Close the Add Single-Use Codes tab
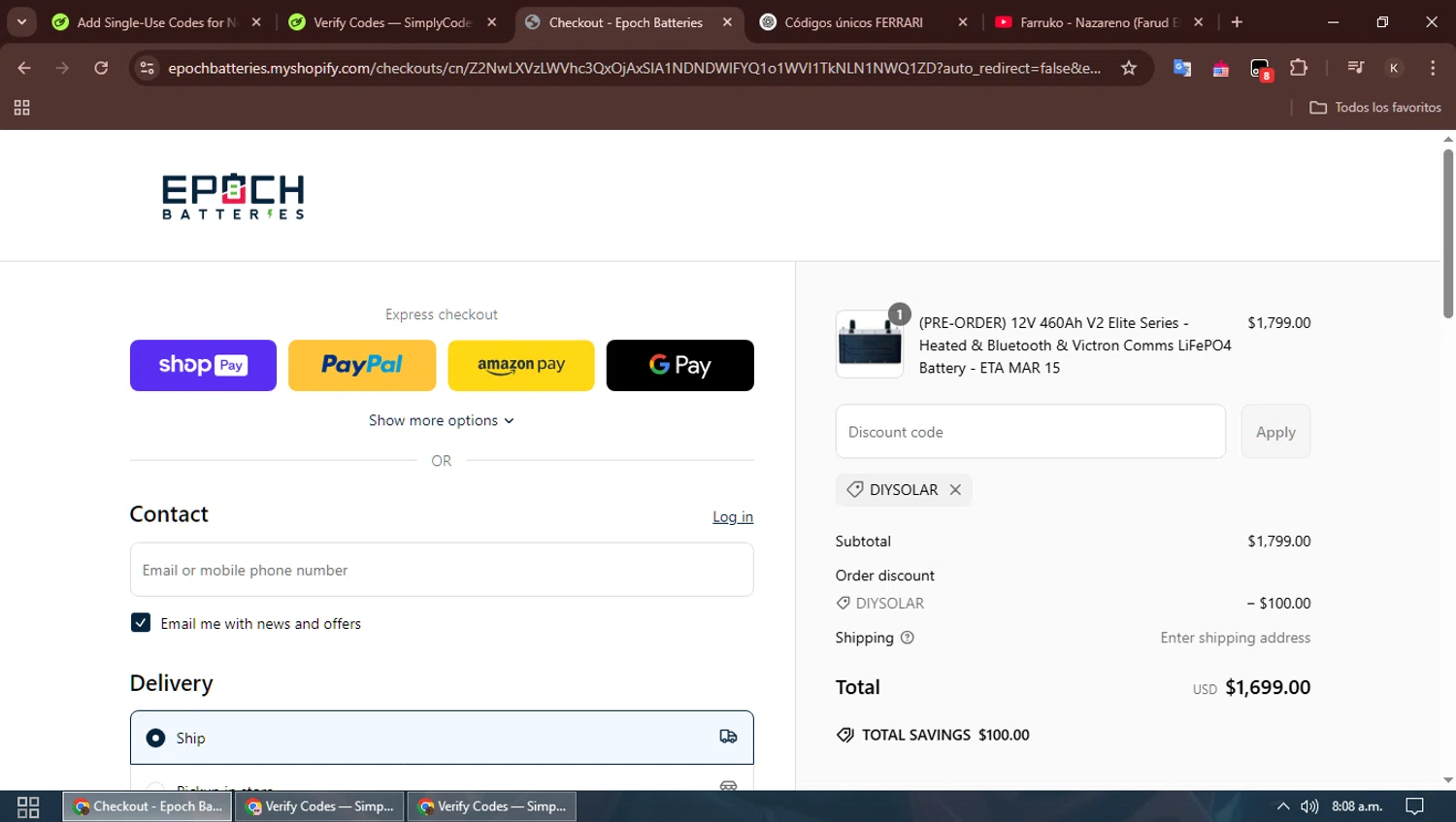This screenshot has height=822, width=1456. click(x=256, y=22)
